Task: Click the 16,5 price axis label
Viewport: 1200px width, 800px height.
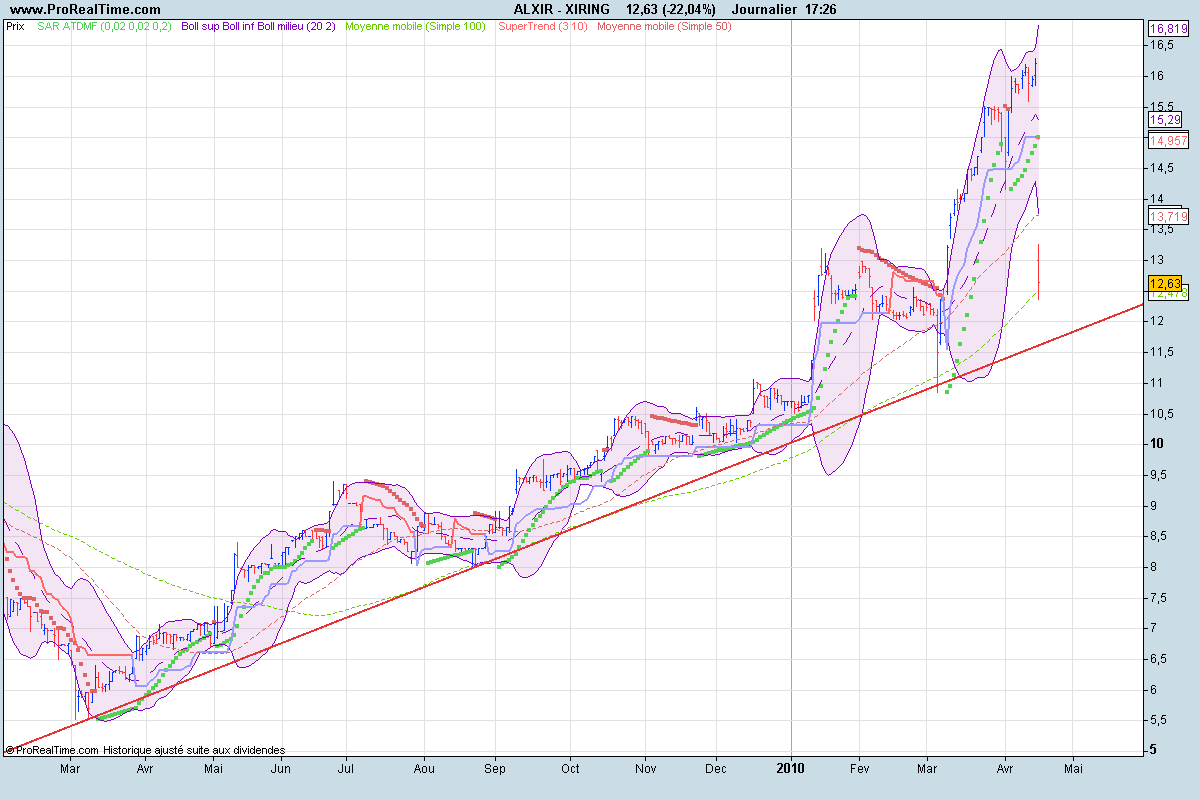Action: (x=1161, y=45)
